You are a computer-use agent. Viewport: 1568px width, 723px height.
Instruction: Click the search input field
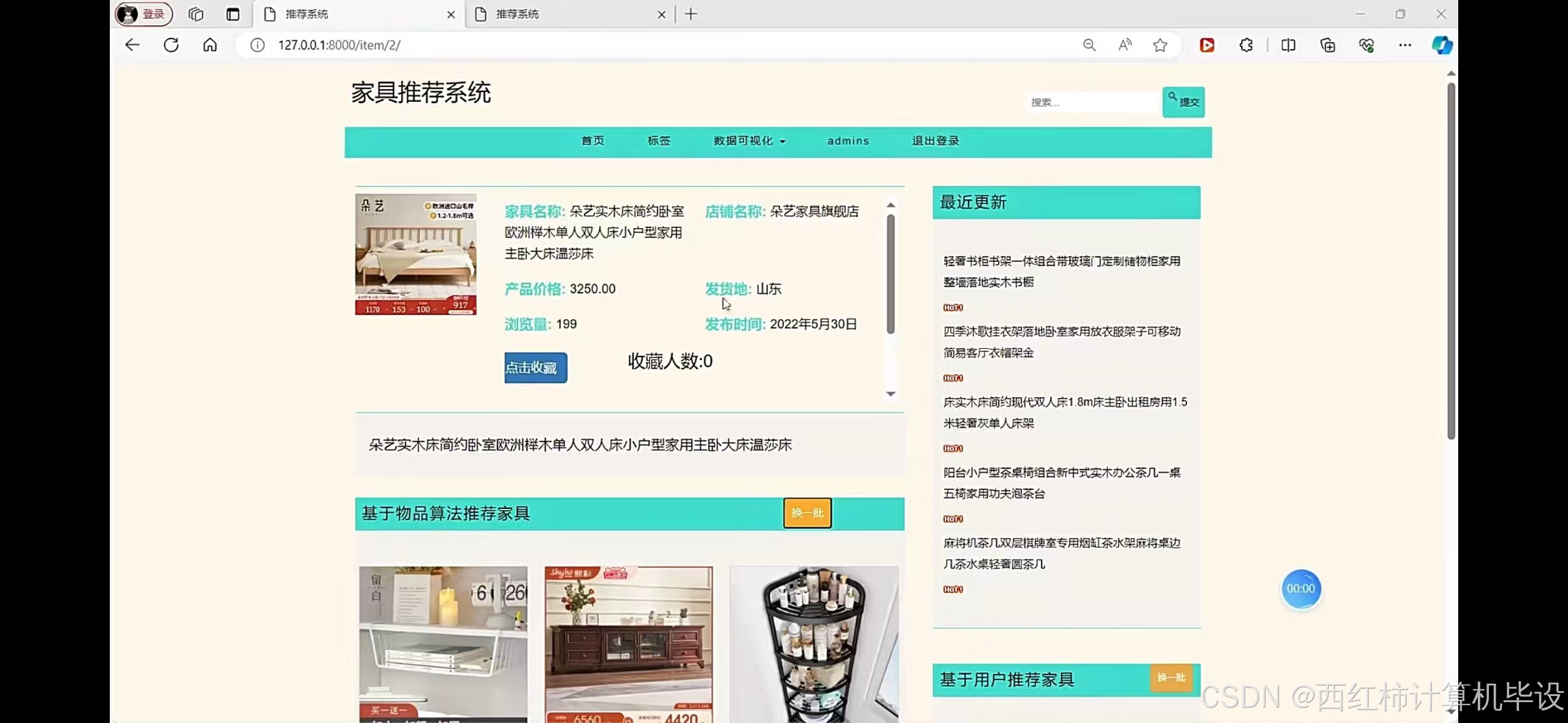(x=1091, y=102)
